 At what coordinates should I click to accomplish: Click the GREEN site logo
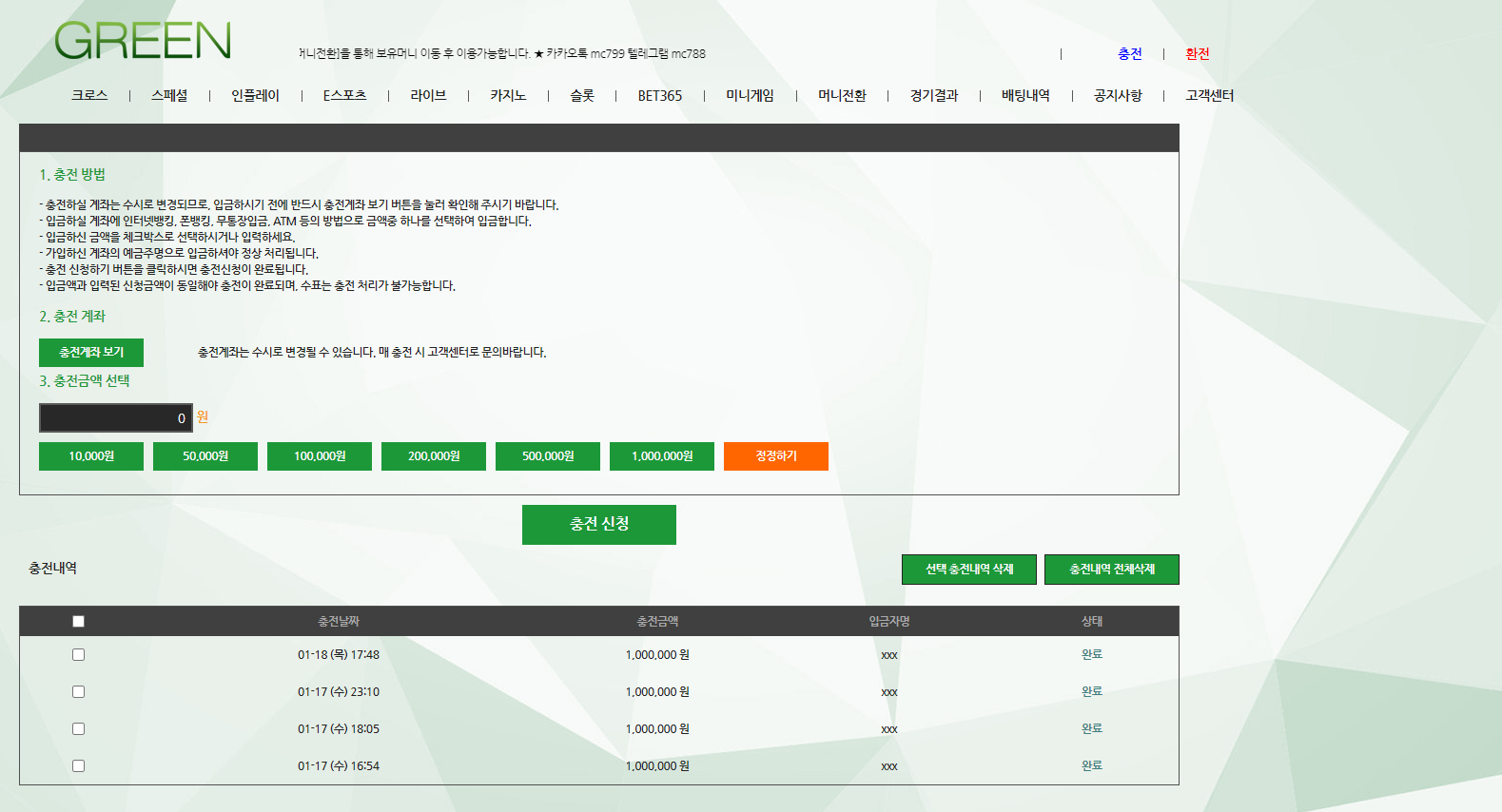(143, 41)
